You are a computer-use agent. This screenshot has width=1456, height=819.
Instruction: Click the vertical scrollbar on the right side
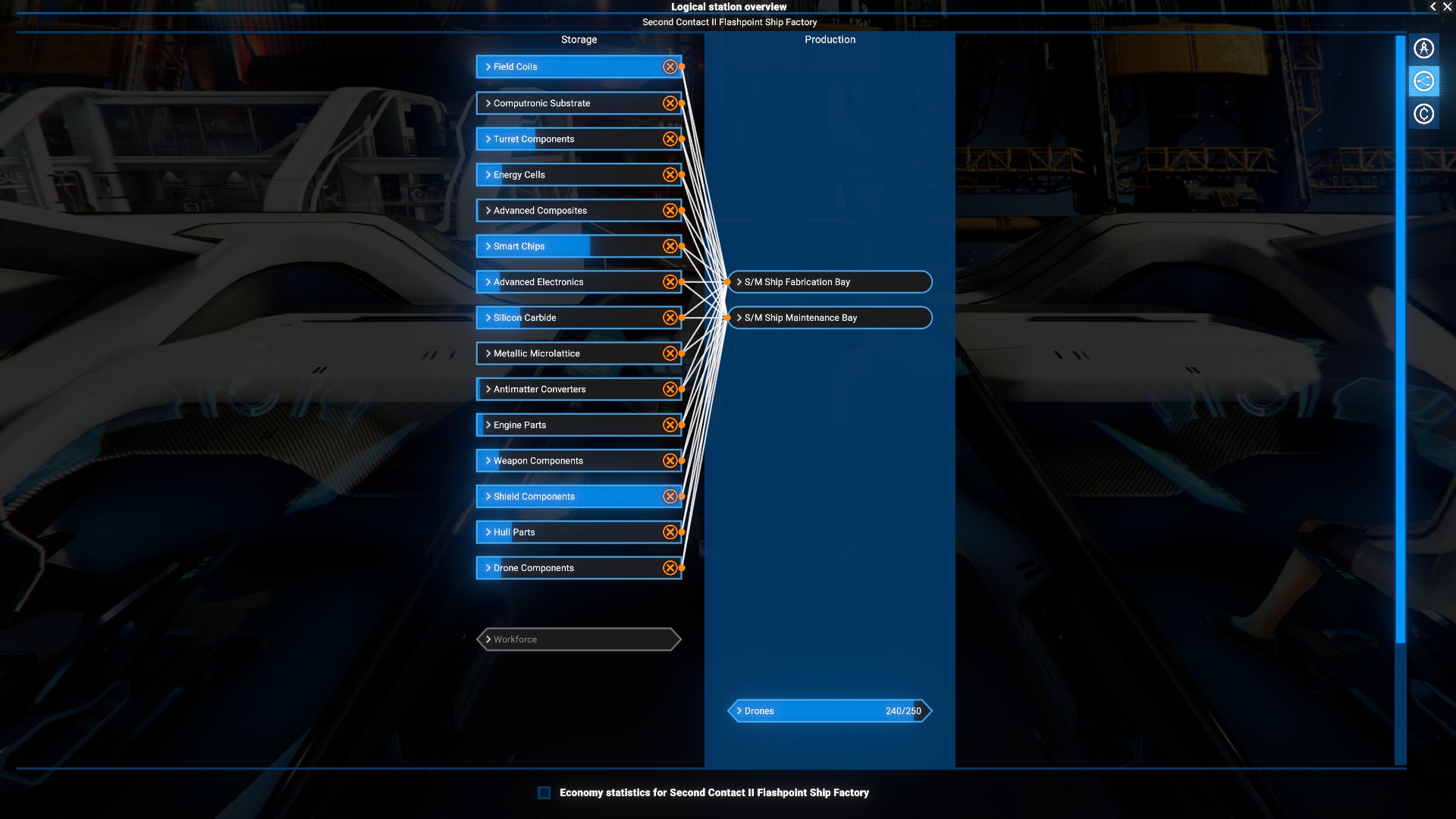[x=1400, y=341]
